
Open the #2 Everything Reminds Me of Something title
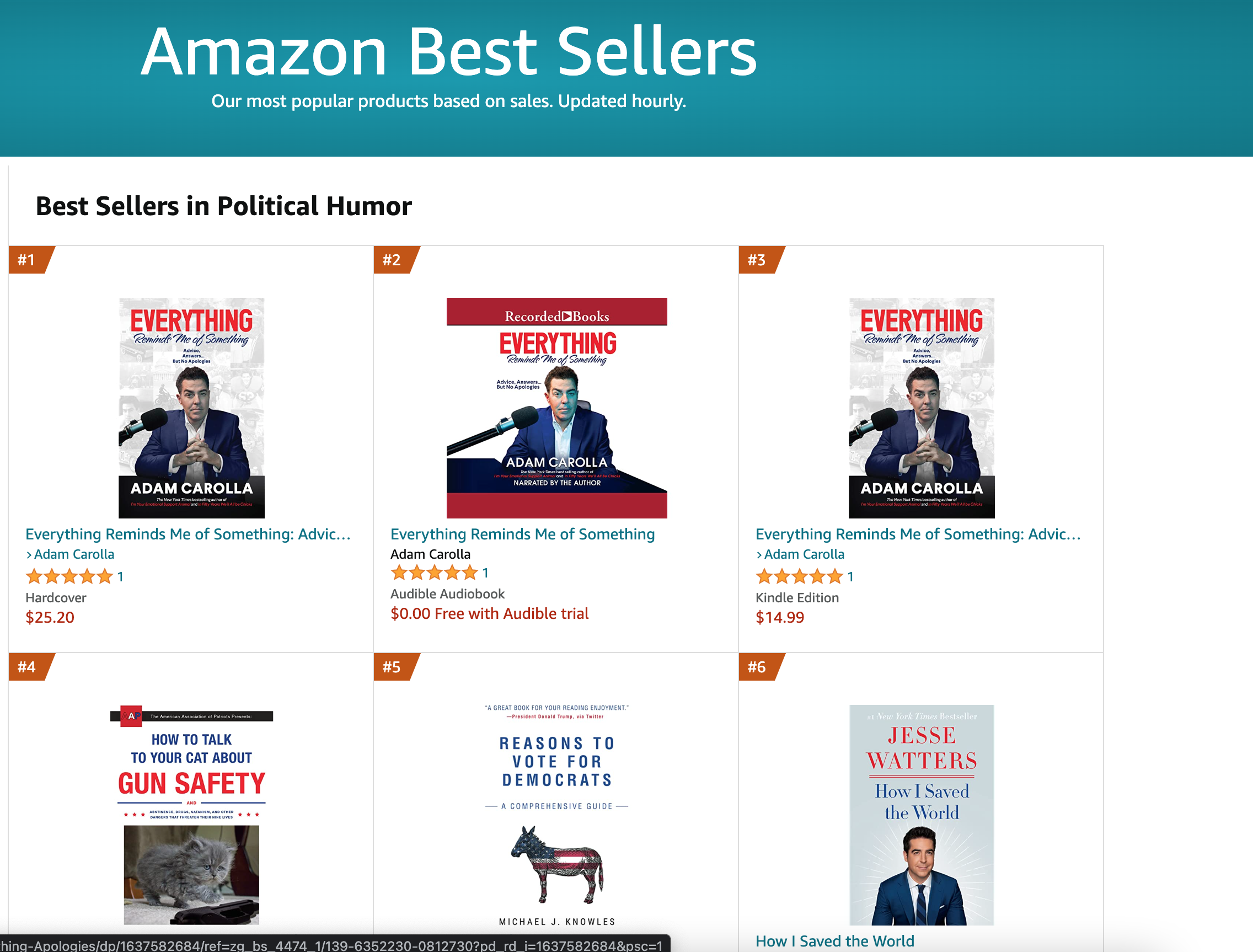coord(522,534)
